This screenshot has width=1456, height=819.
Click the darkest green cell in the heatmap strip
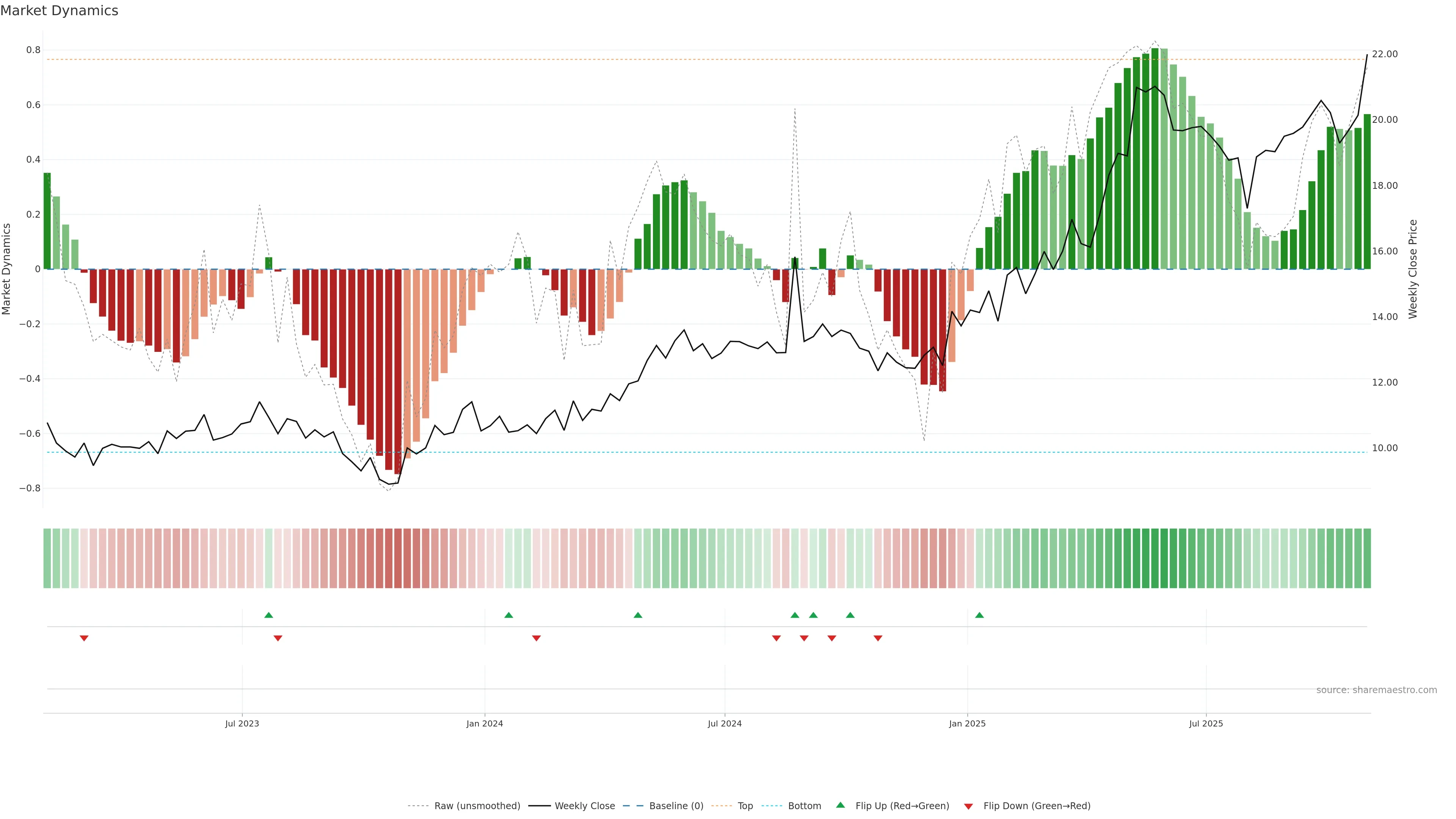click(1155, 558)
